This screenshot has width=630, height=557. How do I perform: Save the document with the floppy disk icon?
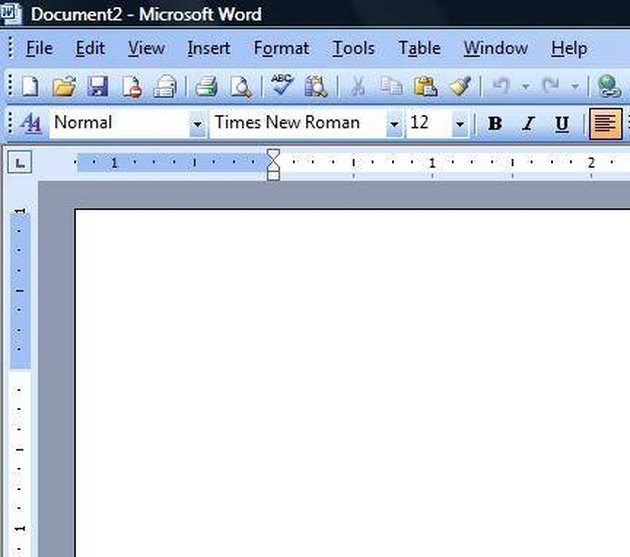98,86
